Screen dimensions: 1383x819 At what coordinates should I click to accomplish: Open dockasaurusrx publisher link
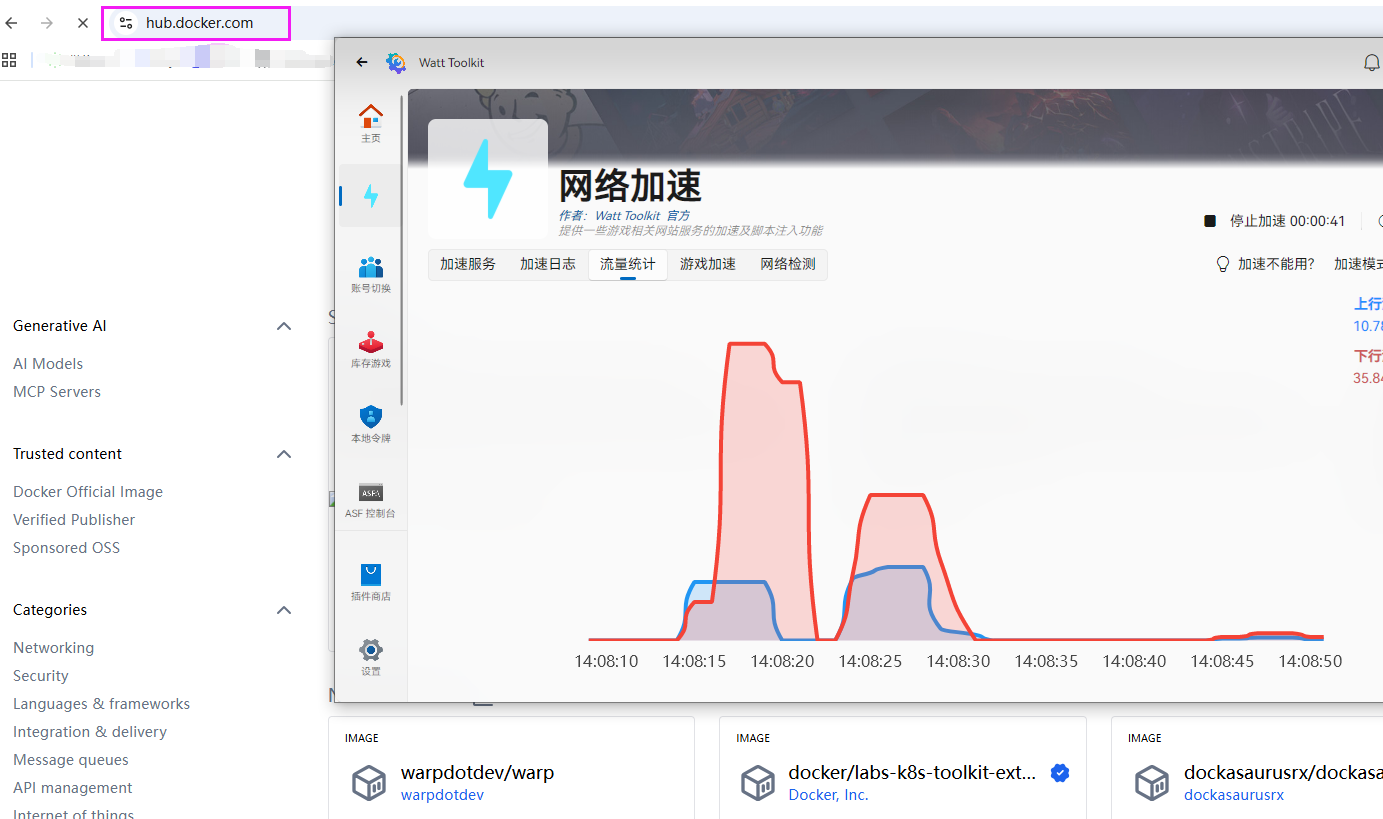[1233, 795]
